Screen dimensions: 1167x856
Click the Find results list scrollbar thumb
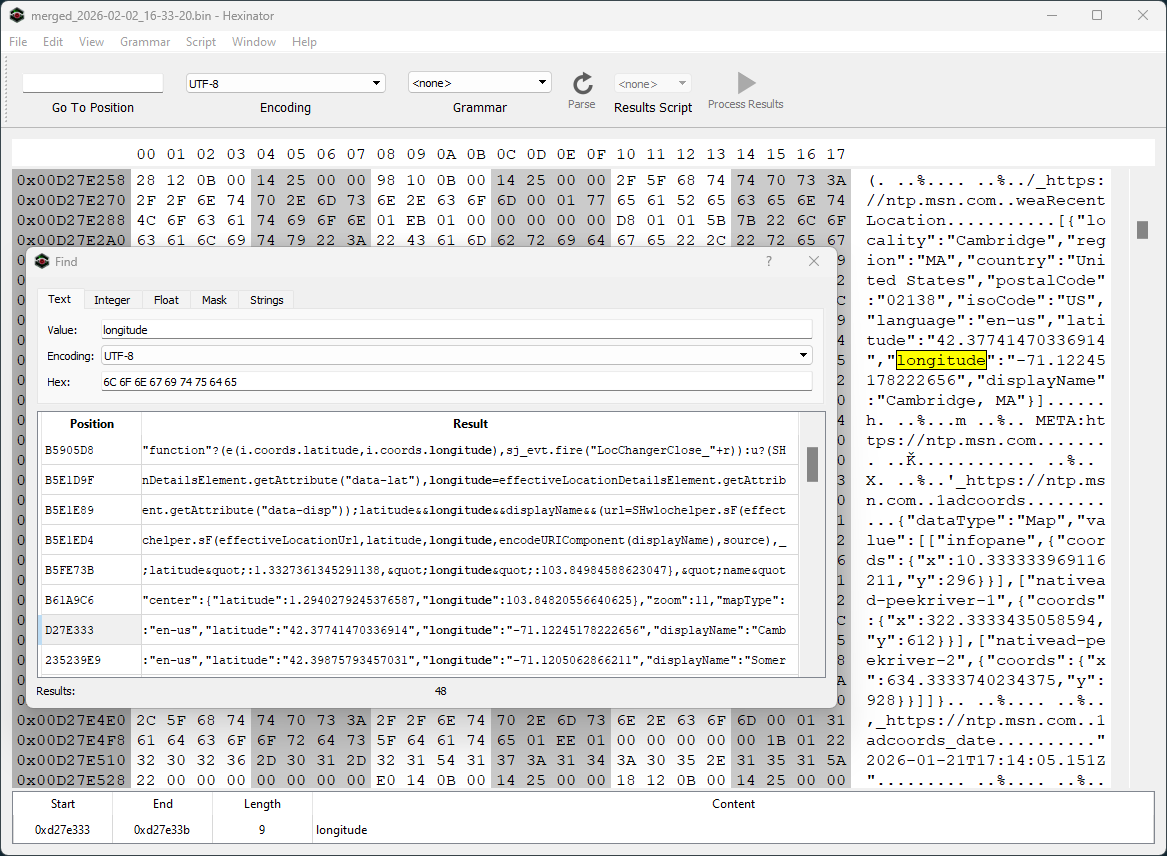coord(812,464)
